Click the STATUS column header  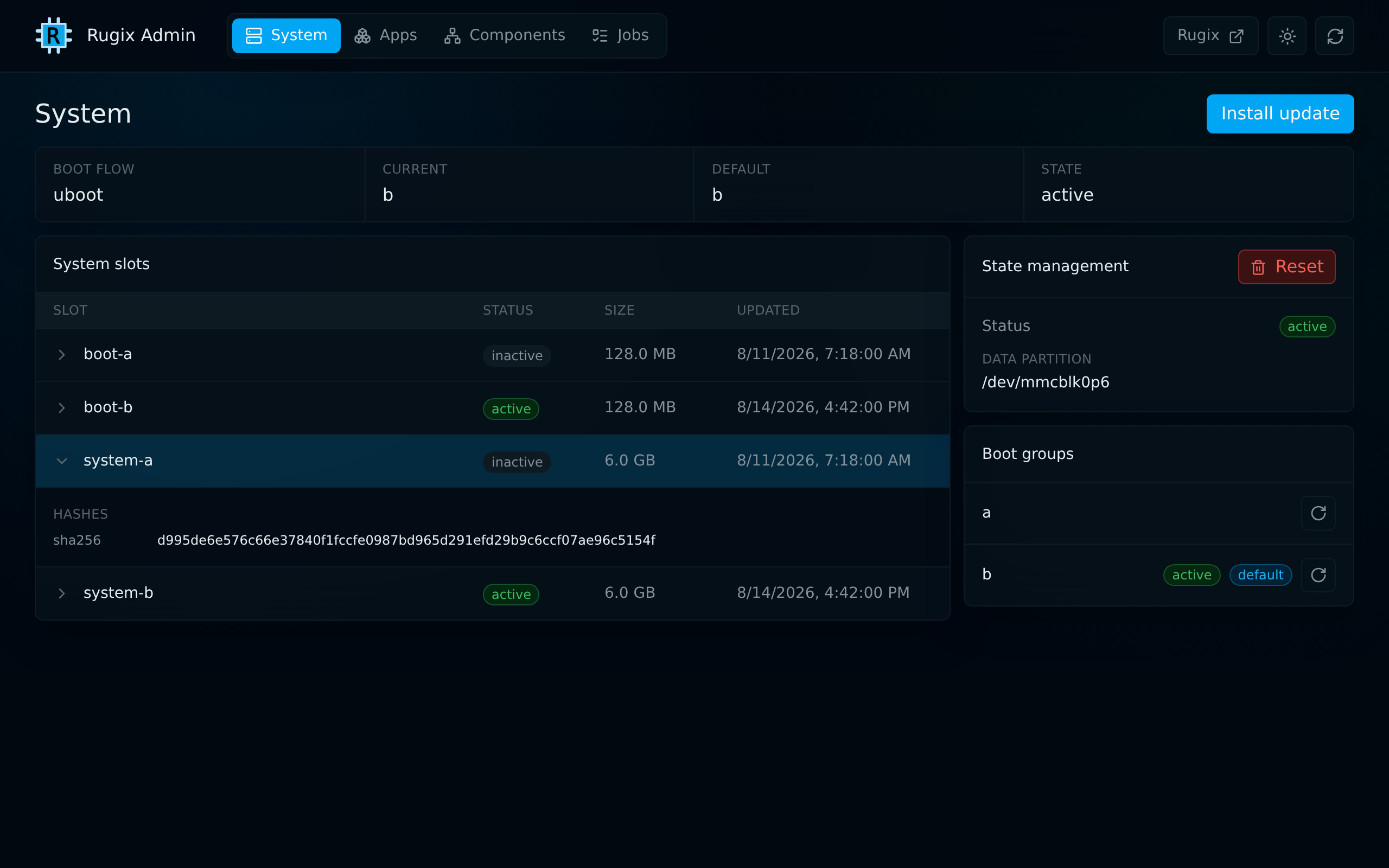tap(507, 310)
